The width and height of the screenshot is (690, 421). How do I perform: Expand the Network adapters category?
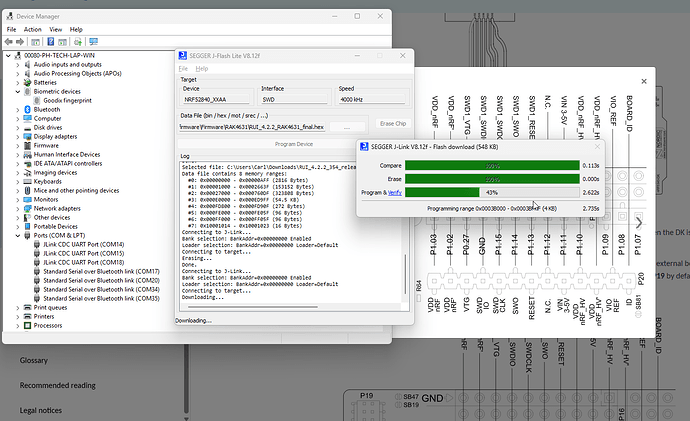[15, 208]
